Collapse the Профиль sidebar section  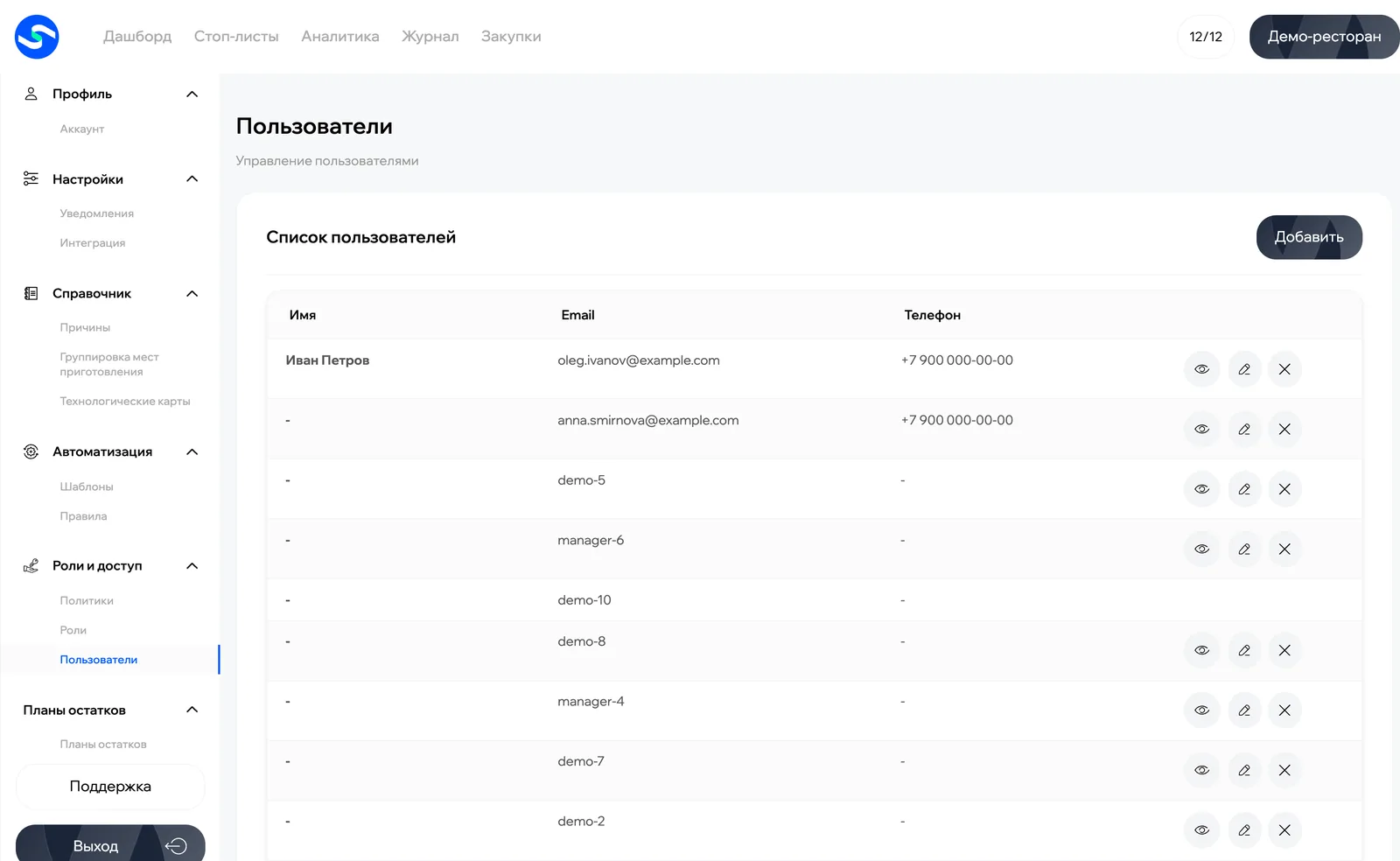coord(192,94)
